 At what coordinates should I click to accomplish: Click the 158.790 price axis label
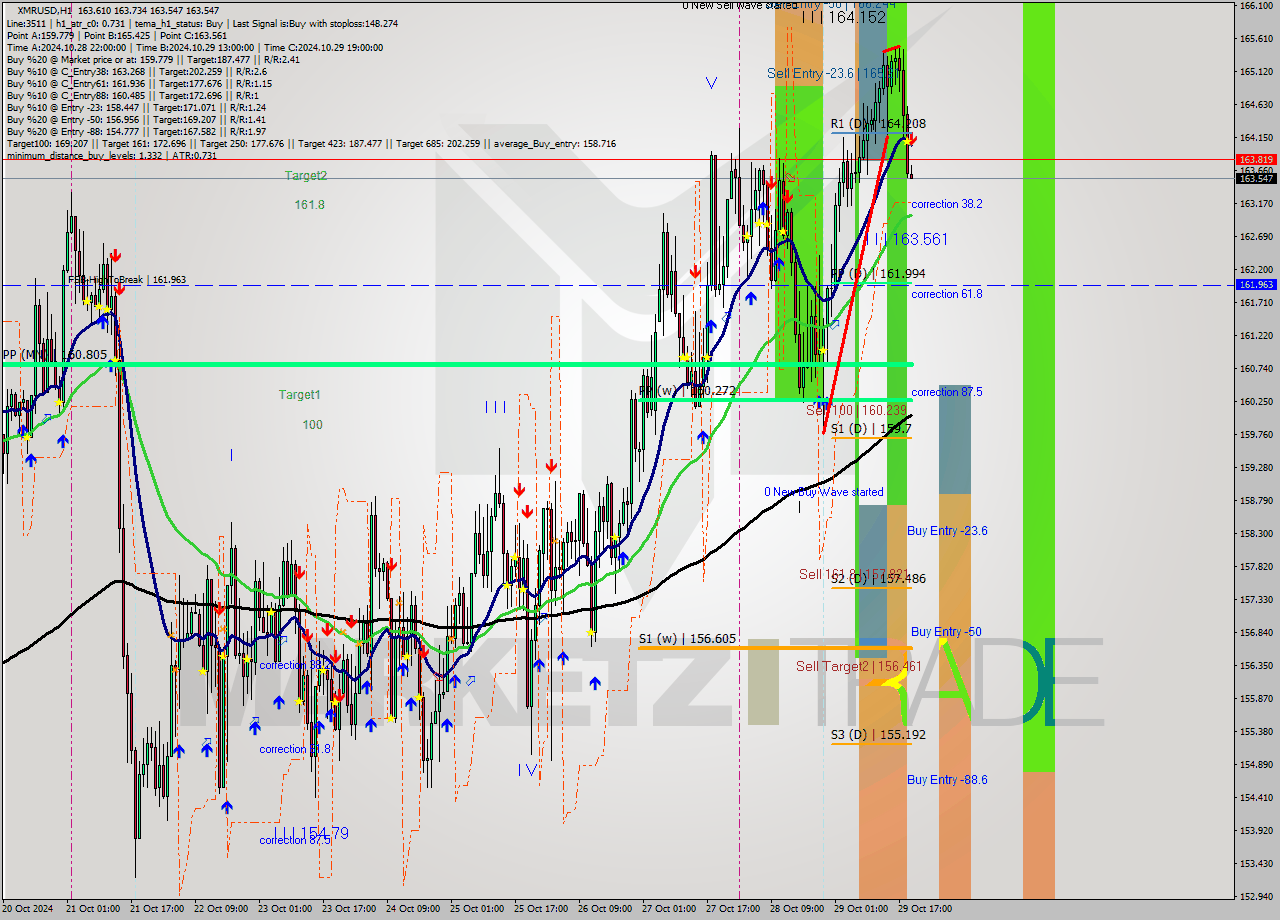[1256, 501]
